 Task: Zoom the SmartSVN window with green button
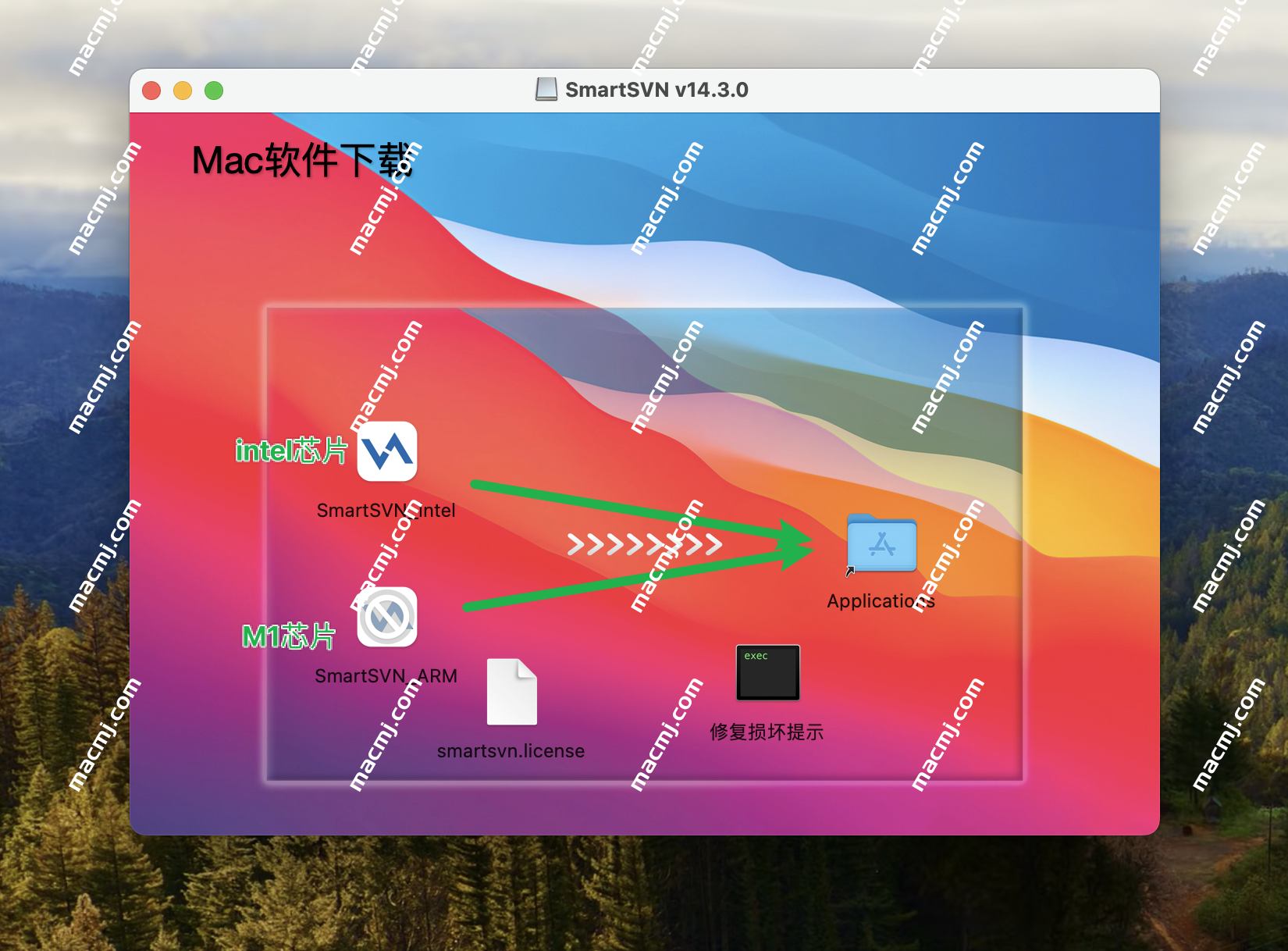coord(214,91)
